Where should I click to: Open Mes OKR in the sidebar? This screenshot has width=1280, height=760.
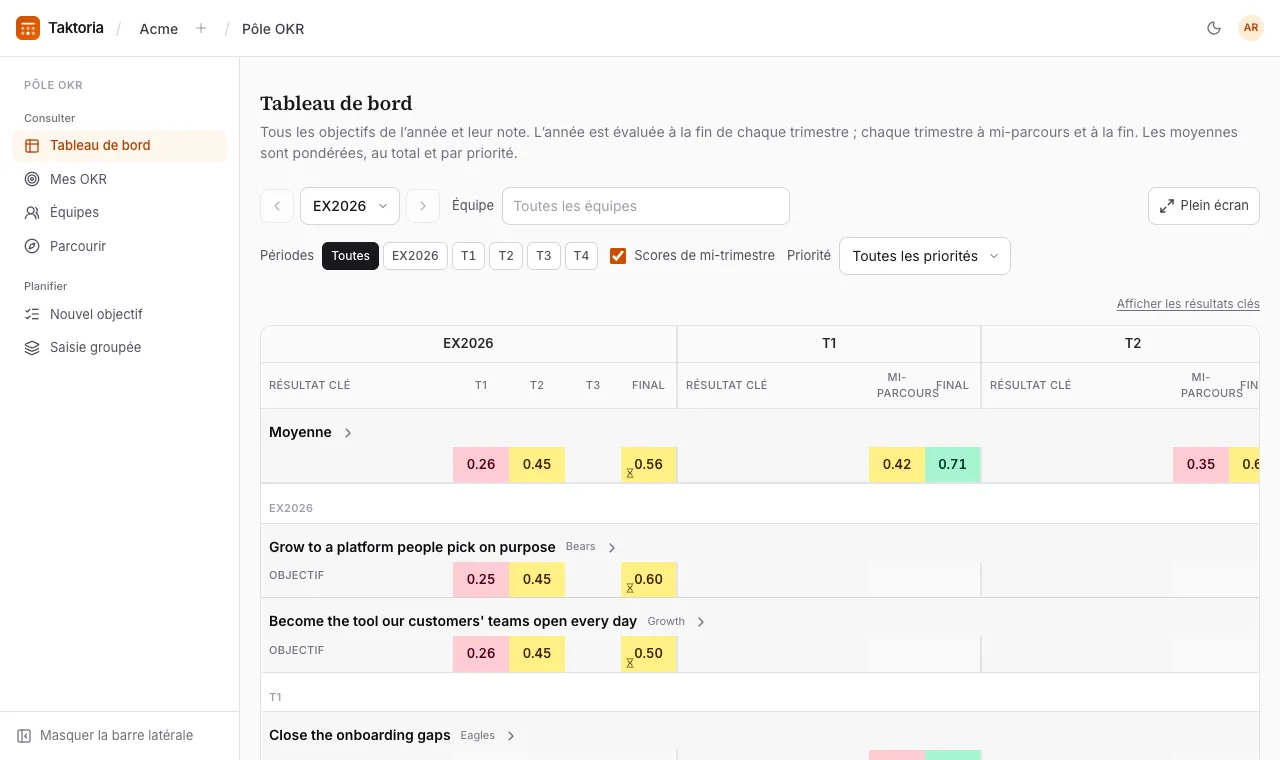[120, 179]
